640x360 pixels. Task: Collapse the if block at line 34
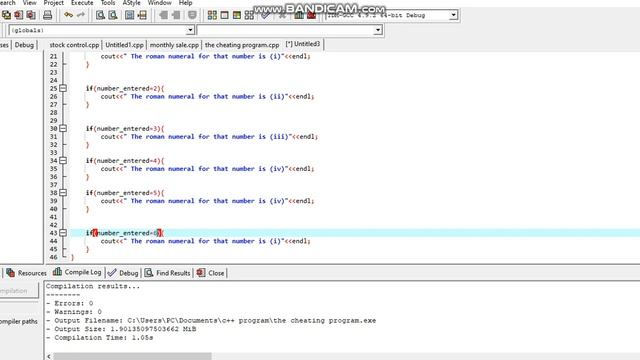coord(63,160)
